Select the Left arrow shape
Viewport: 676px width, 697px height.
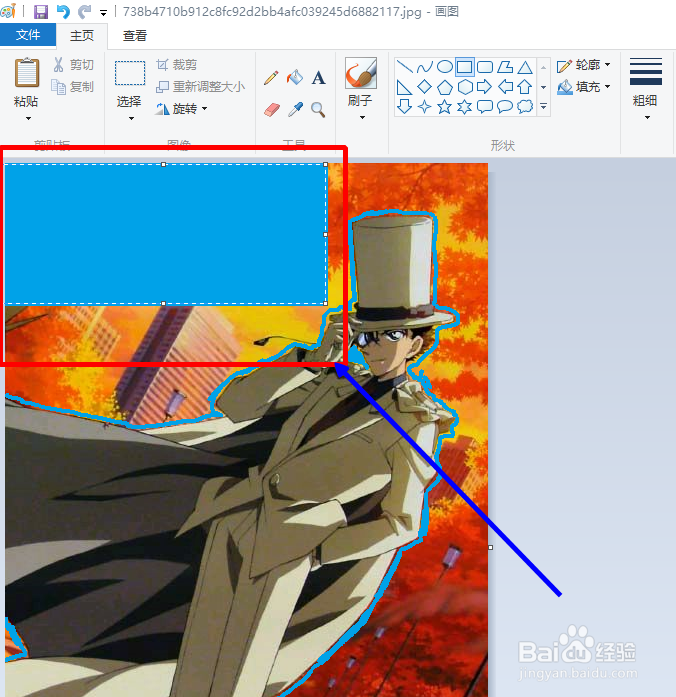[x=505, y=87]
